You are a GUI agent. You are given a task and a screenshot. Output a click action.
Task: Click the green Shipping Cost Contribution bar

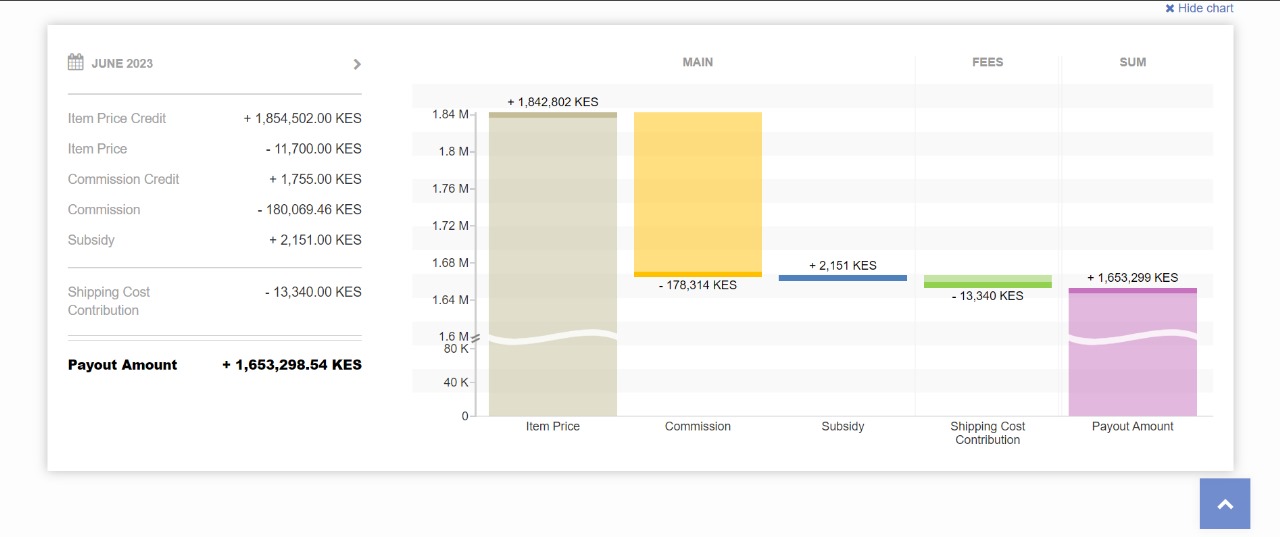988,281
